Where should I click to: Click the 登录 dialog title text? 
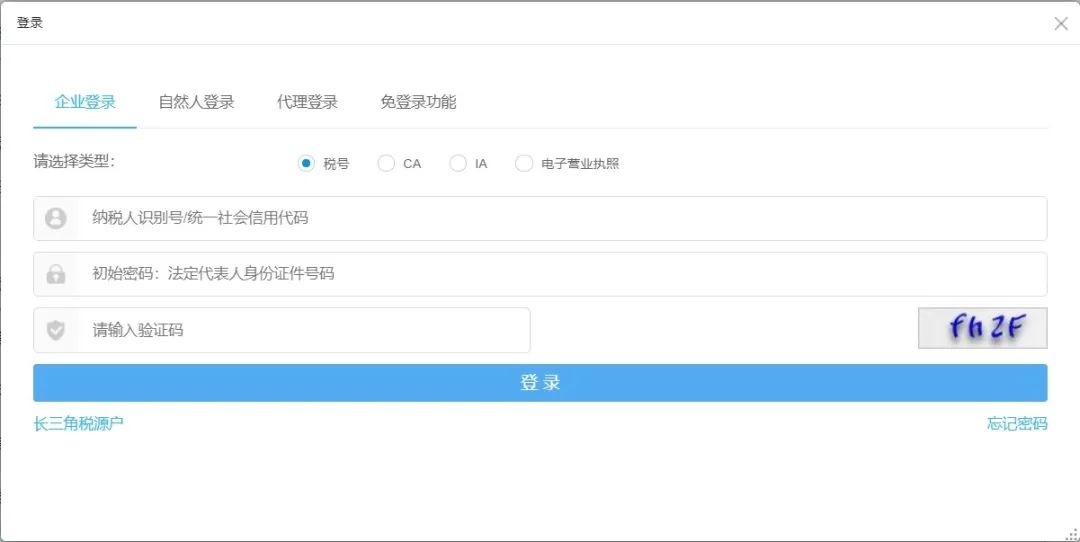click(30, 23)
